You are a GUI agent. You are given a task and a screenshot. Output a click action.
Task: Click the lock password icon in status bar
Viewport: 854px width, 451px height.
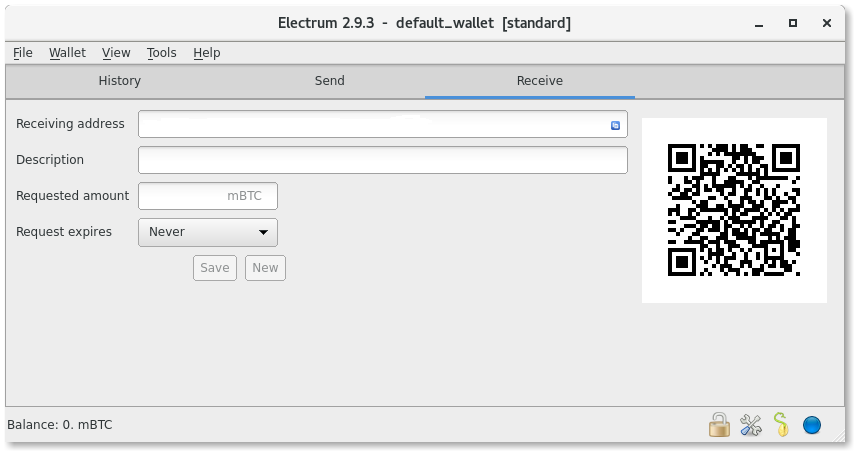(x=719, y=425)
